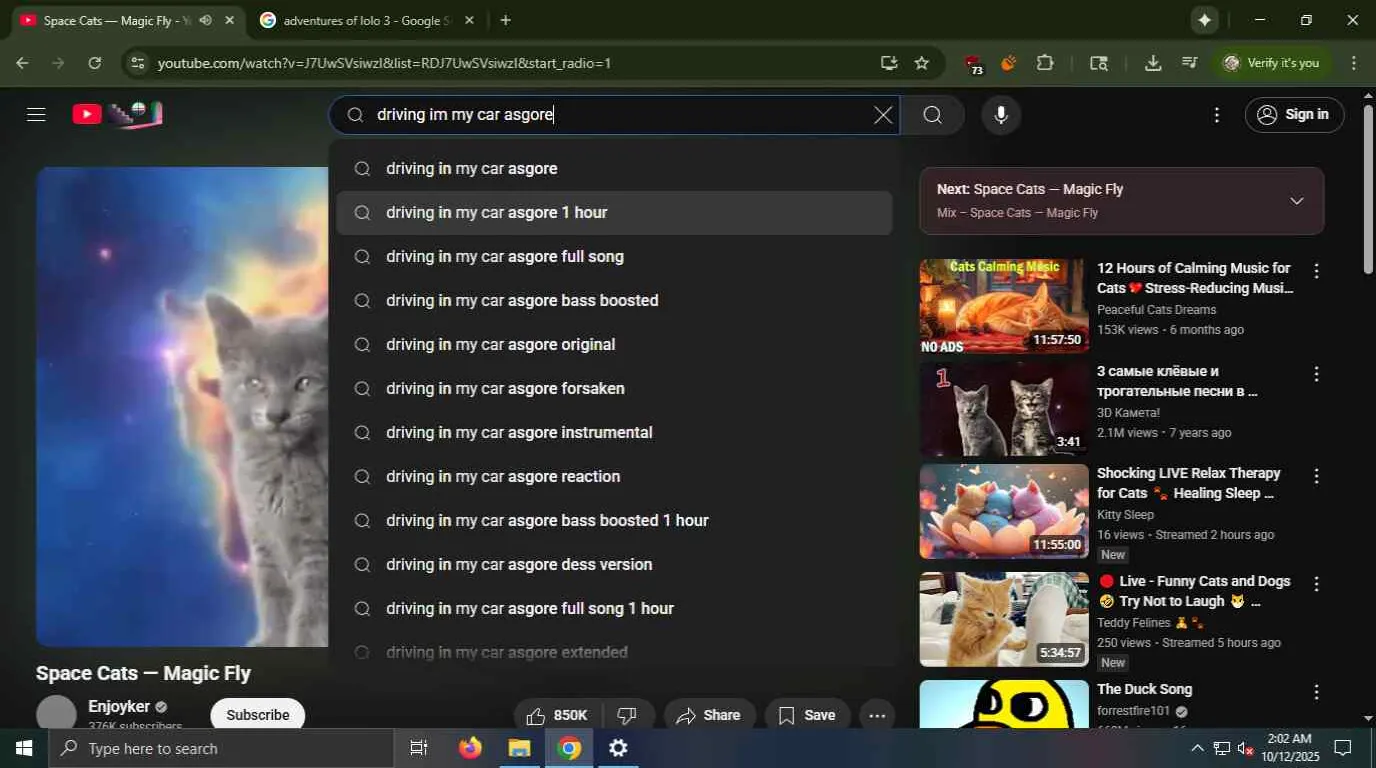
Task: Open the Kitty Sleep 11:55:00 thumbnail
Action: coord(1004,511)
